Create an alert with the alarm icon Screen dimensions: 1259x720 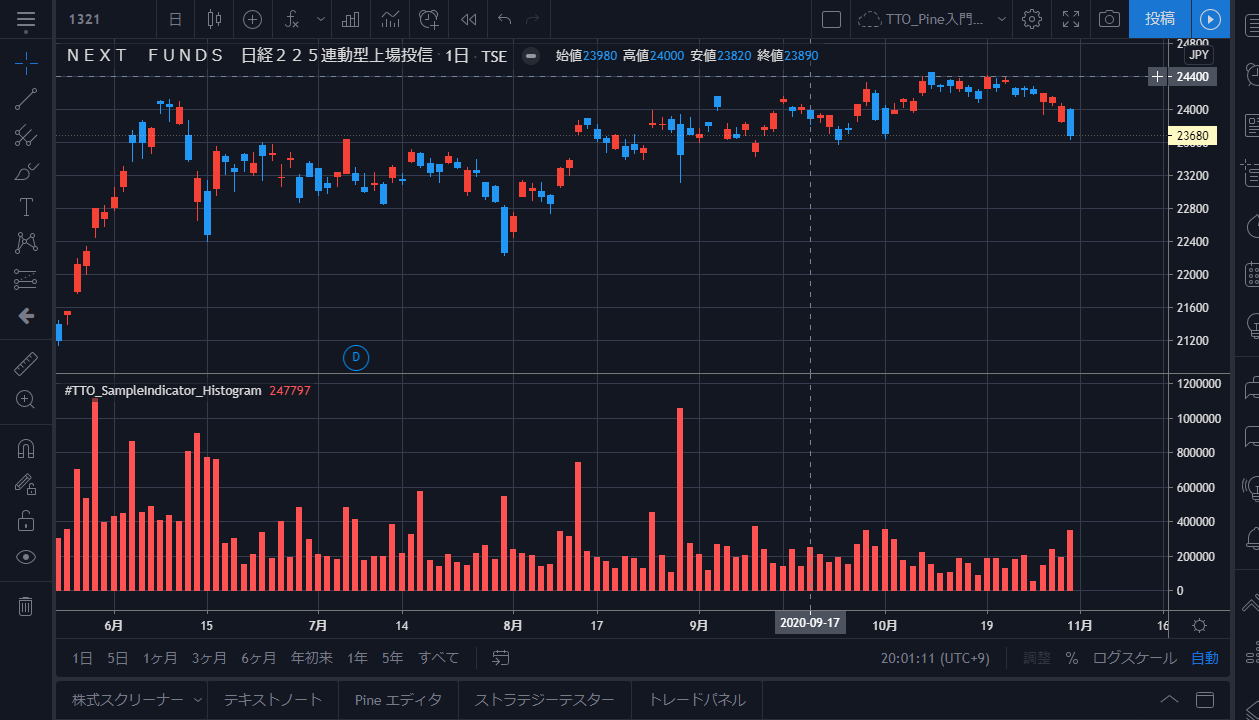pos(429,19)
